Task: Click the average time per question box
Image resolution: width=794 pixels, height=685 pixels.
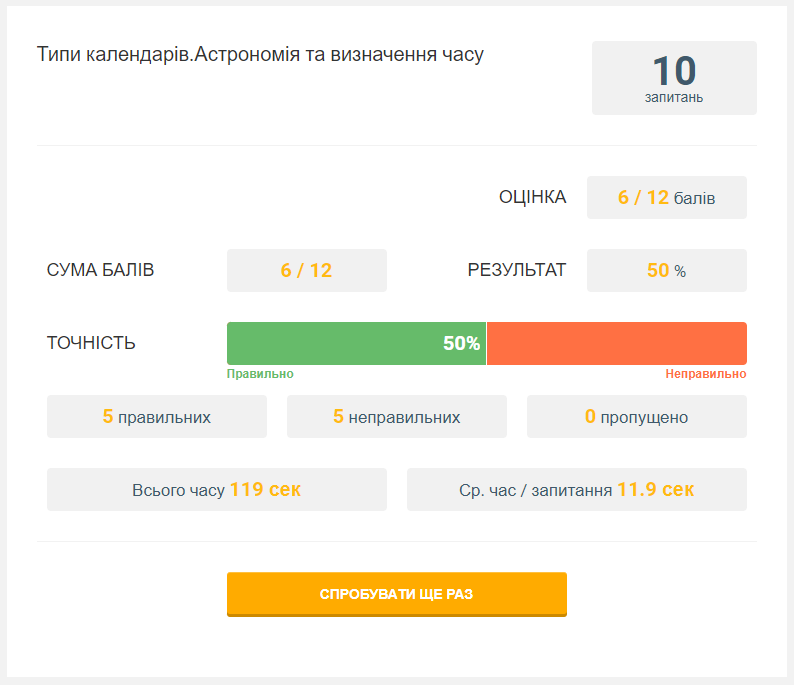Action: (576, 490)
